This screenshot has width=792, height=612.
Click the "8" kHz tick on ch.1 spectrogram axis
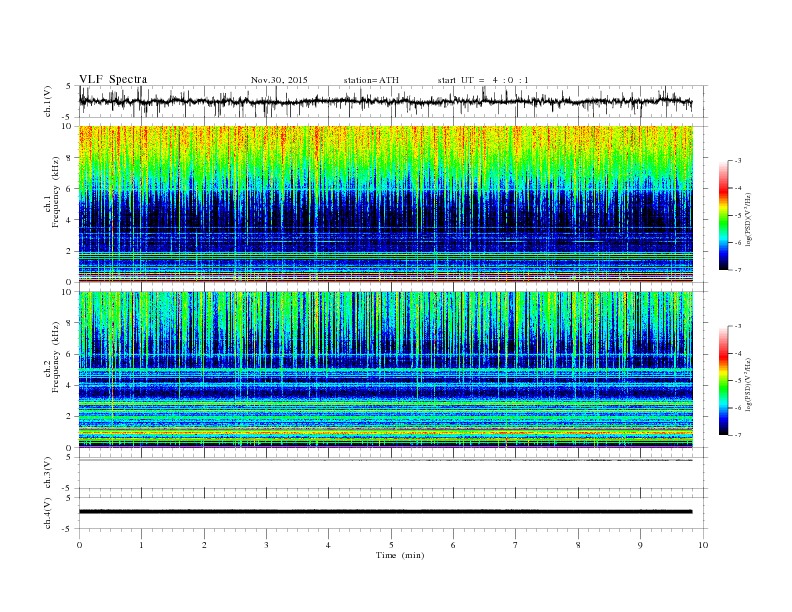70,158
